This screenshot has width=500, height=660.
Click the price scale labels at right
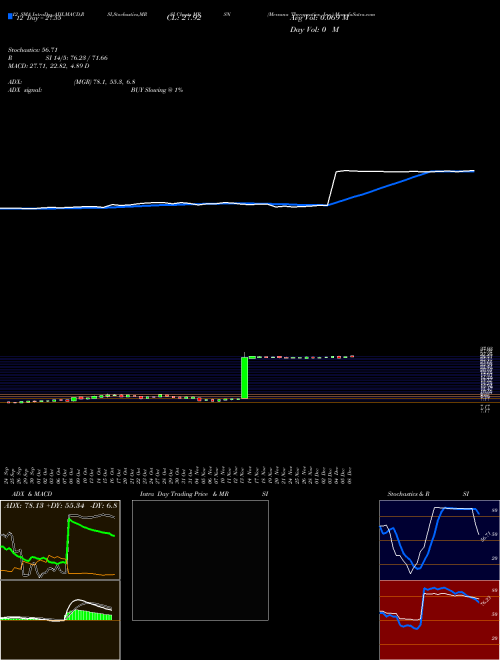pyautogui.click(x=485, y=379)
